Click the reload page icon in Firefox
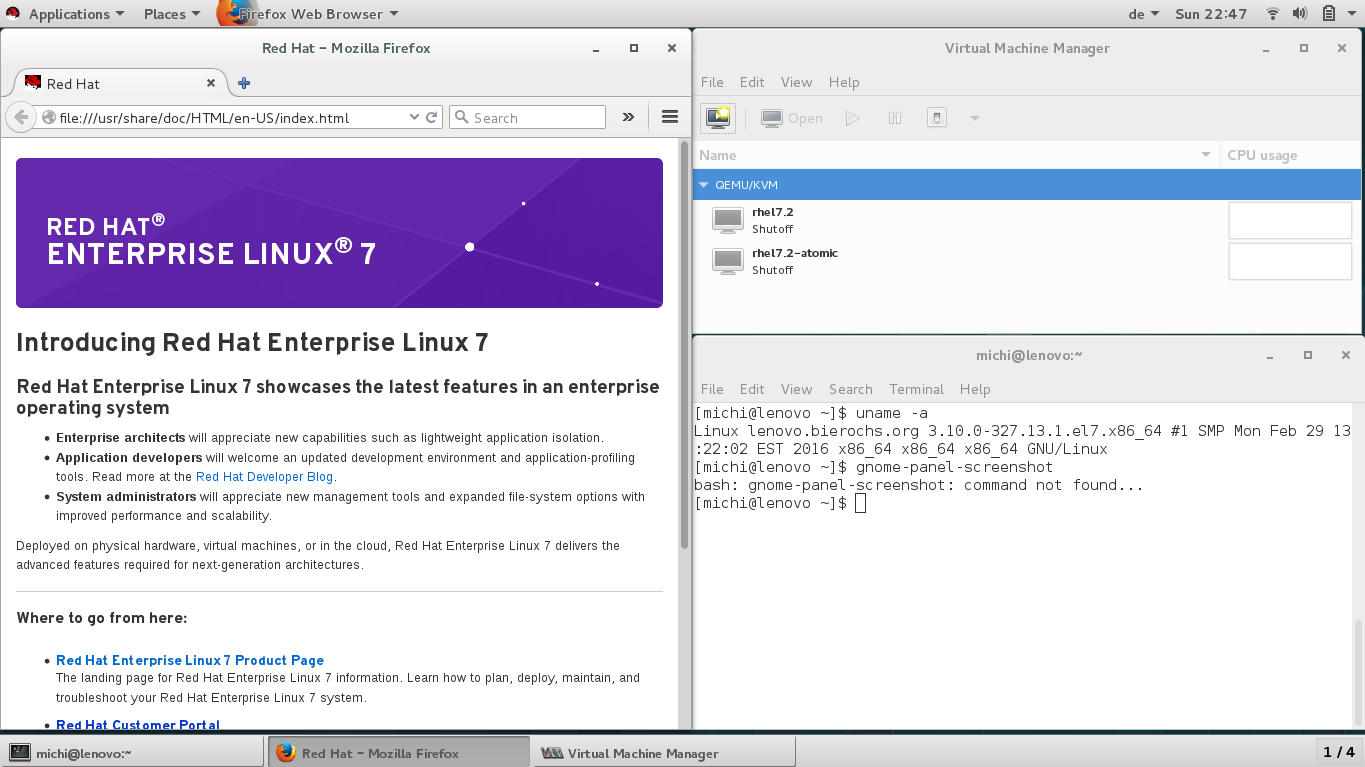The width and height of the screenshot is (1365, 767). click(432, 117)
